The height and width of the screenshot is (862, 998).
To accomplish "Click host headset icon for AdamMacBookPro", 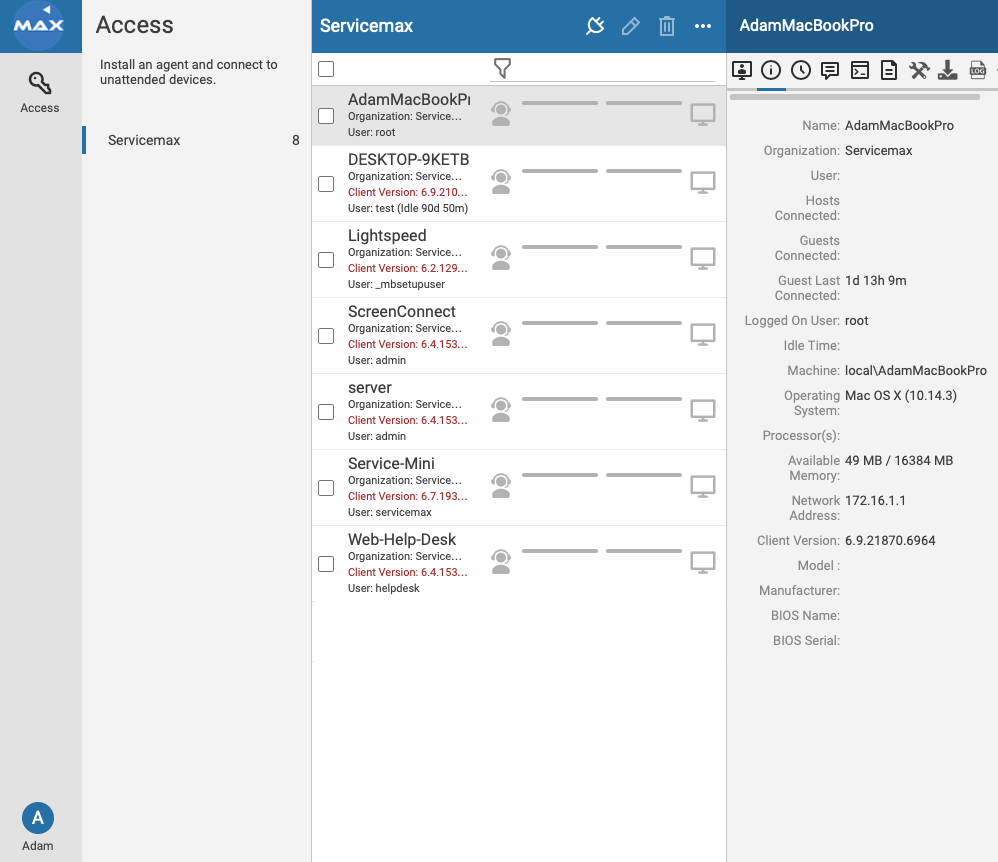I will (x=502, y=114).
